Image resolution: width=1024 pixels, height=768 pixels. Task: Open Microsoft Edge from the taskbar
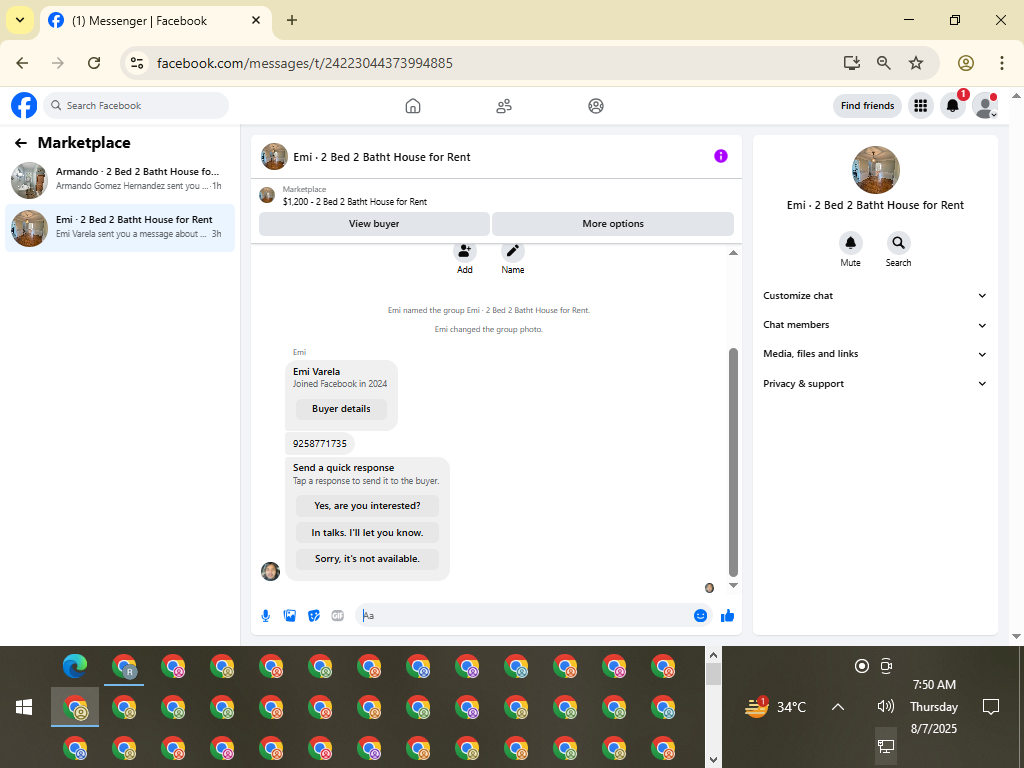tap(75, 666)
